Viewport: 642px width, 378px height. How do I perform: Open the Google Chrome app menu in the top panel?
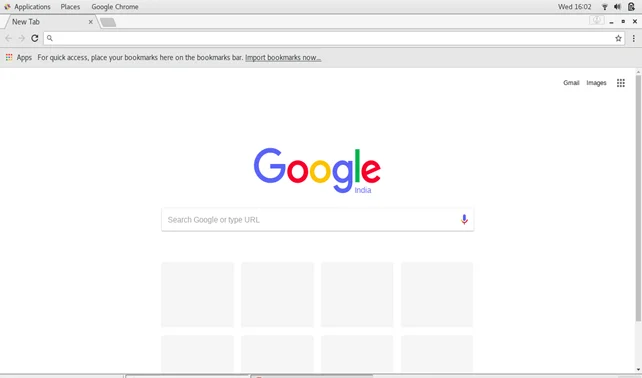point(115,7)
